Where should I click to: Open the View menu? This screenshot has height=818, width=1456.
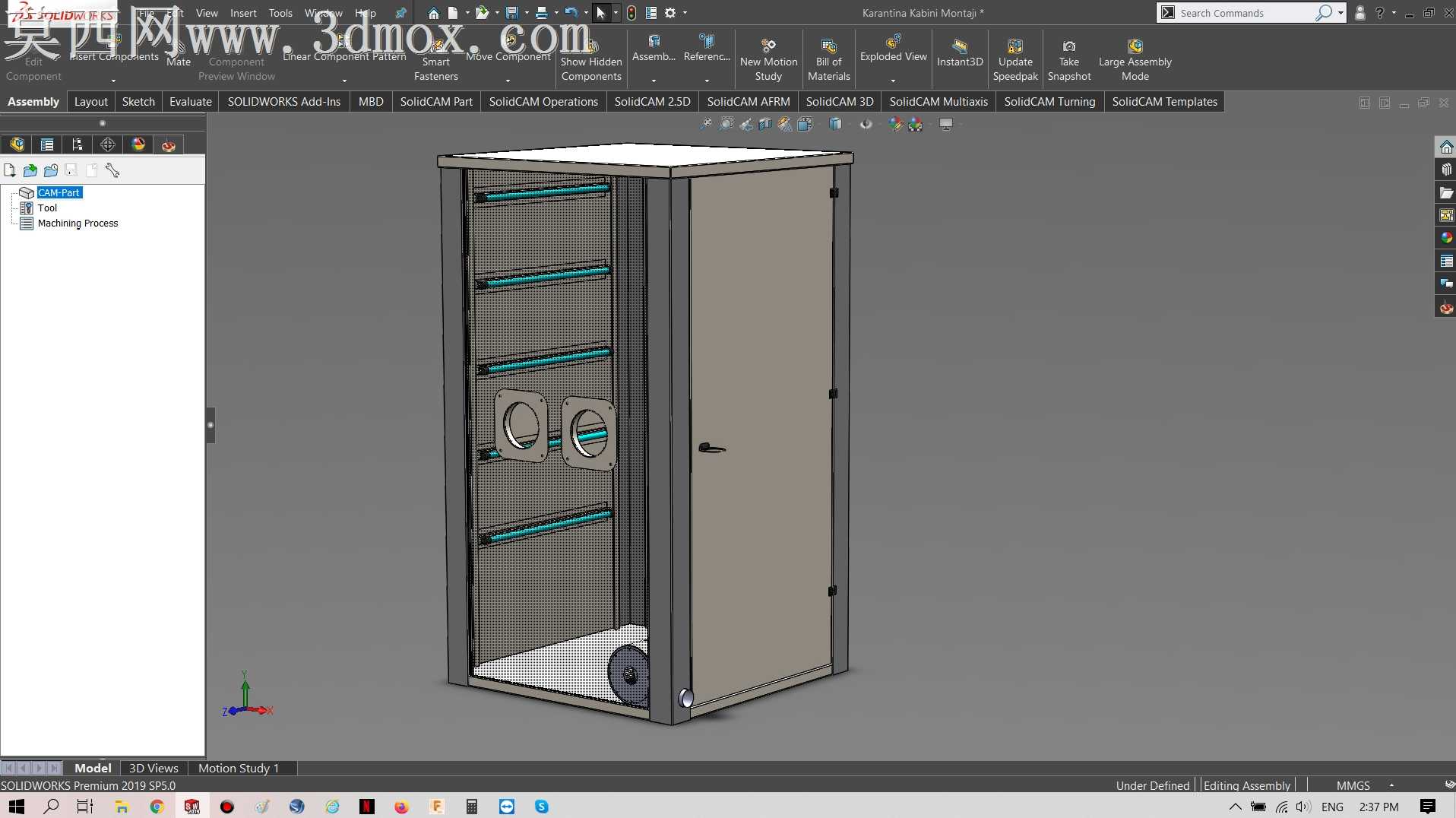point(207,13)
